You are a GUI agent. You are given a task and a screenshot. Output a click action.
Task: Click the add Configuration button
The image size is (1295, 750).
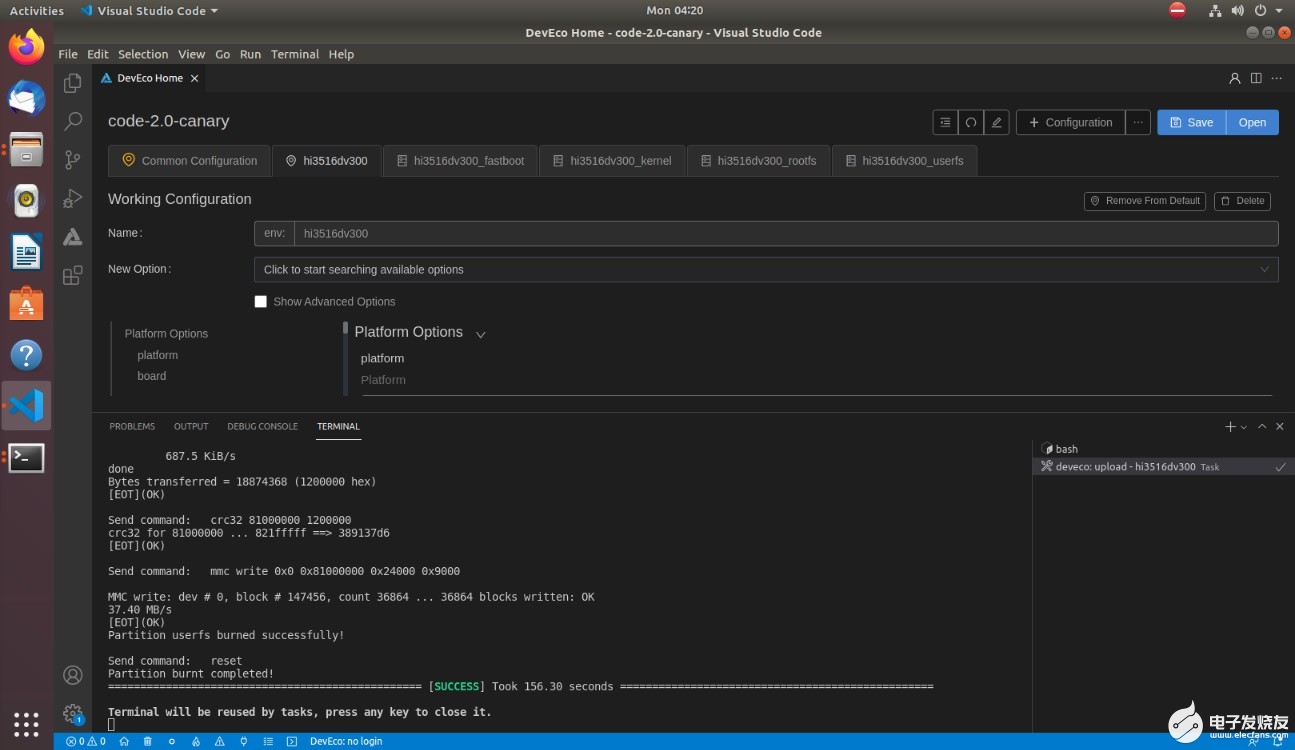click(x=1070, y=122)
